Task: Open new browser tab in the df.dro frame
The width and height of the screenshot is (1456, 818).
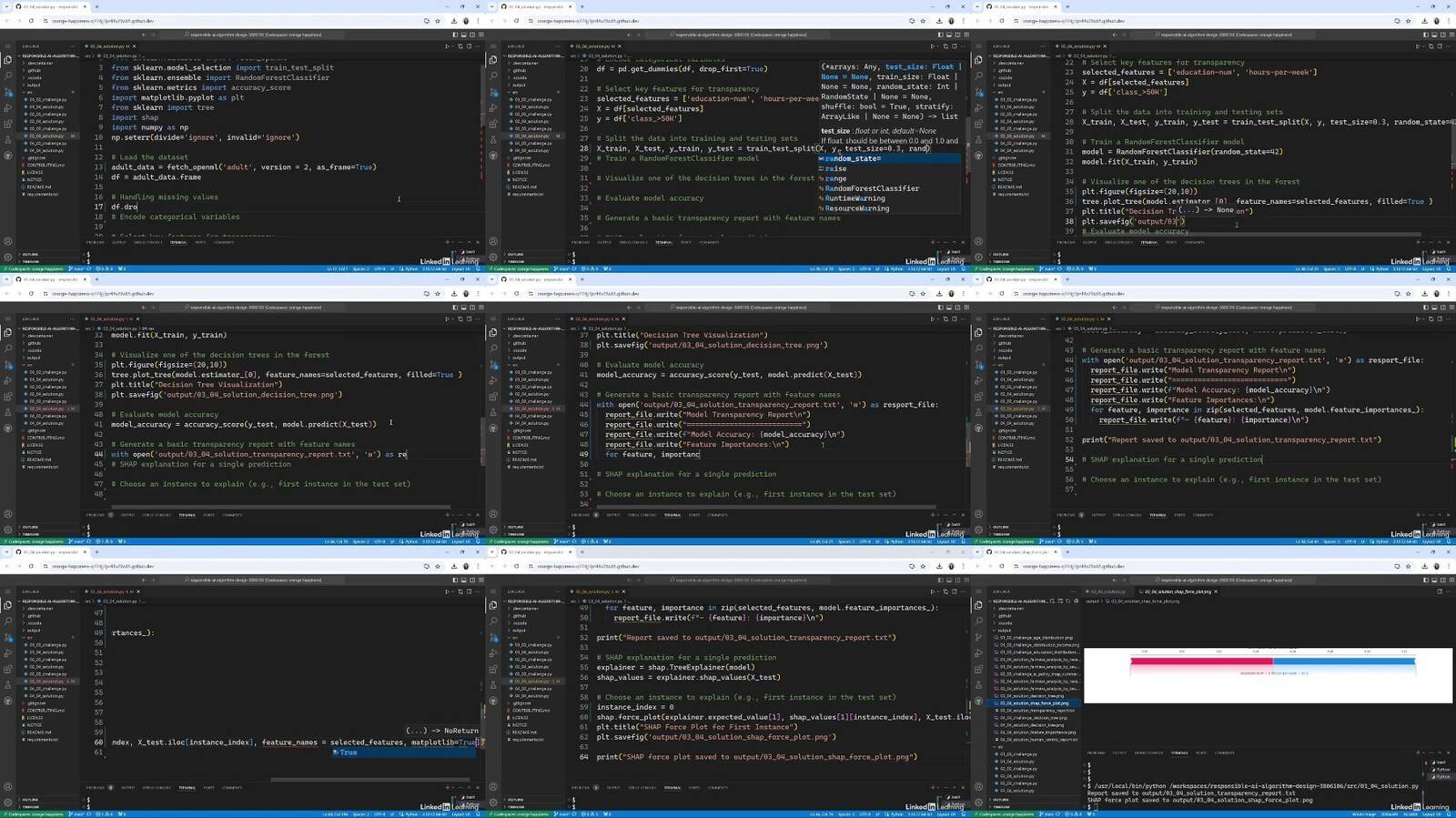Action: point(96,6)
